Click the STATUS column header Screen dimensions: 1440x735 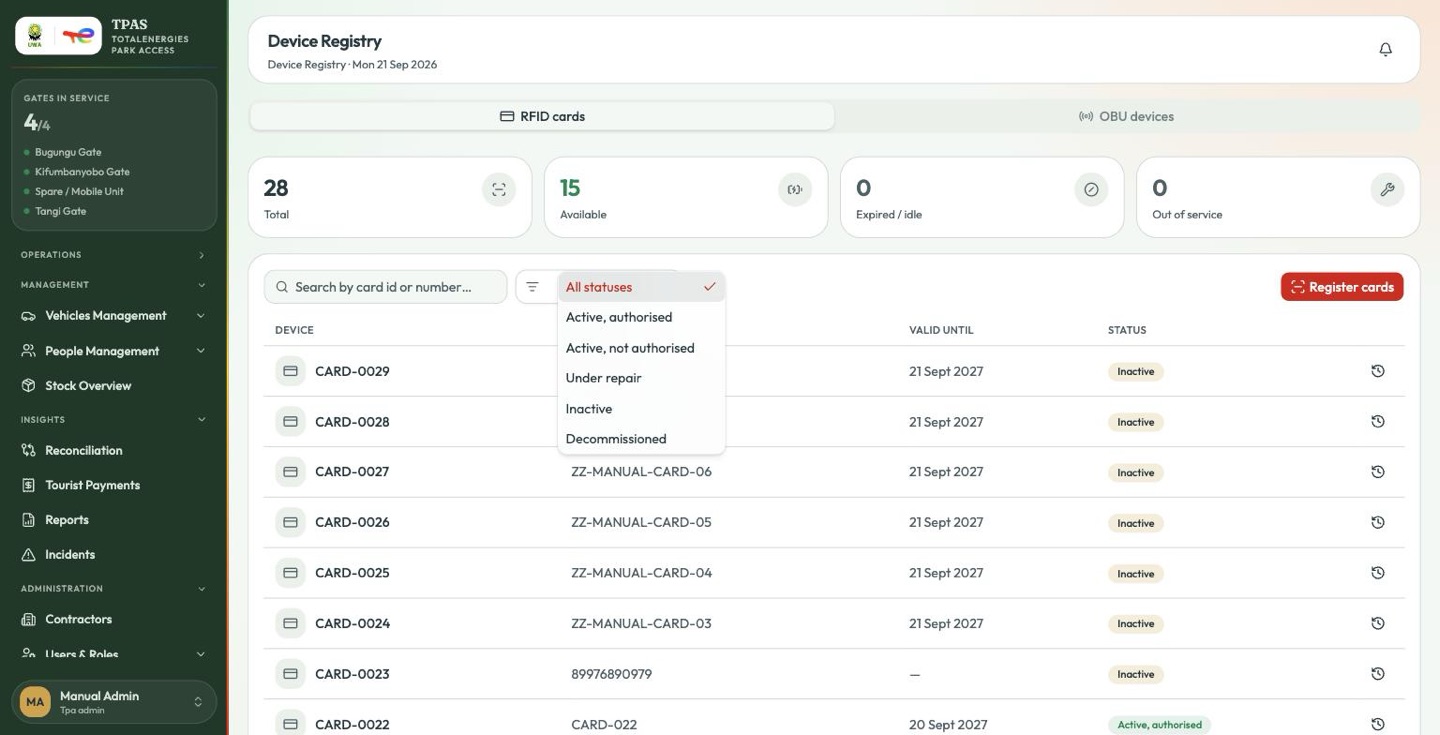coord(1127,330)
